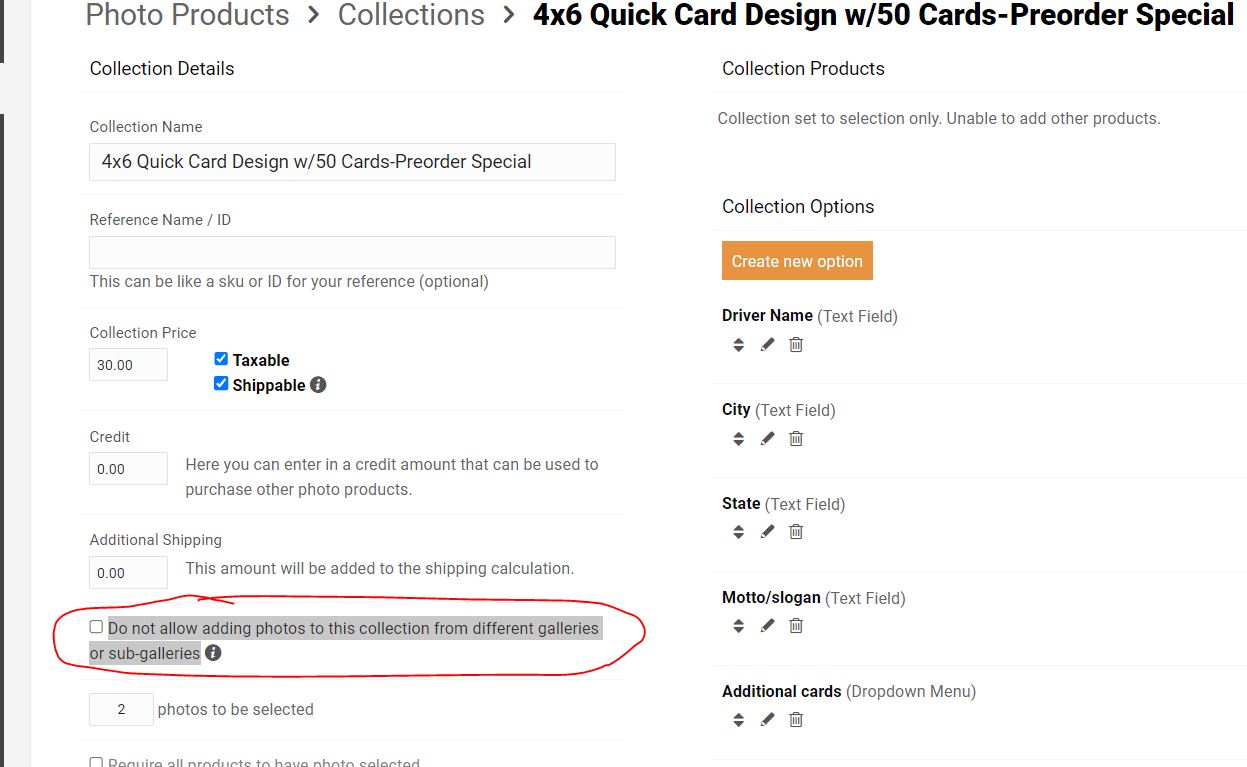Delete the Driver Name option trash icon
Screen dimensions: 1247x767
point(796,344)
